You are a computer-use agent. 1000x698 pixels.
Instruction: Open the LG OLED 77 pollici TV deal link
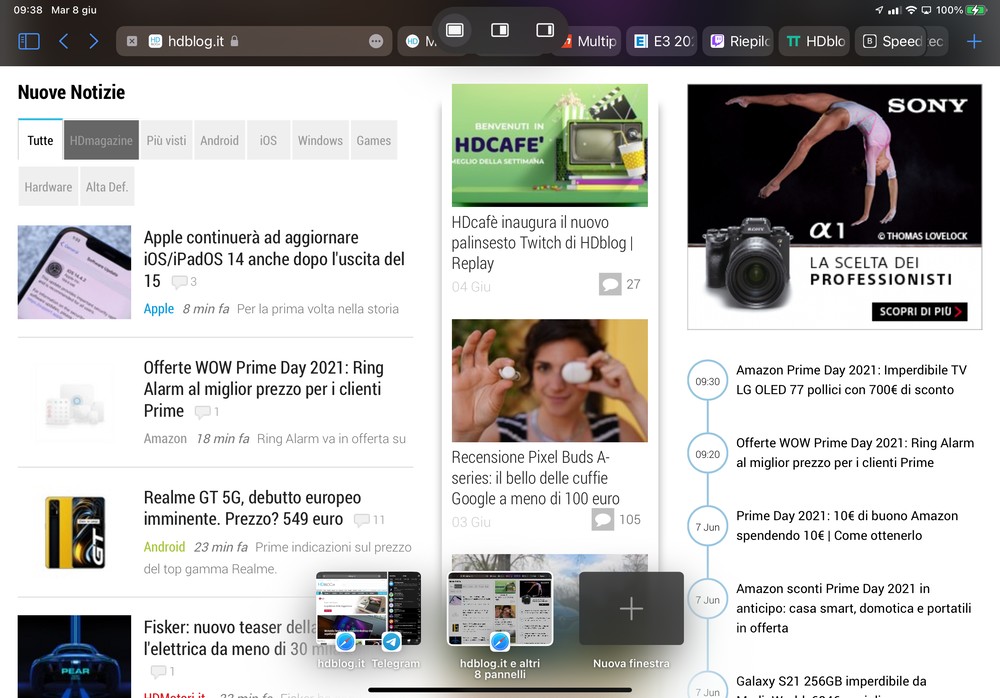point(851,380)
